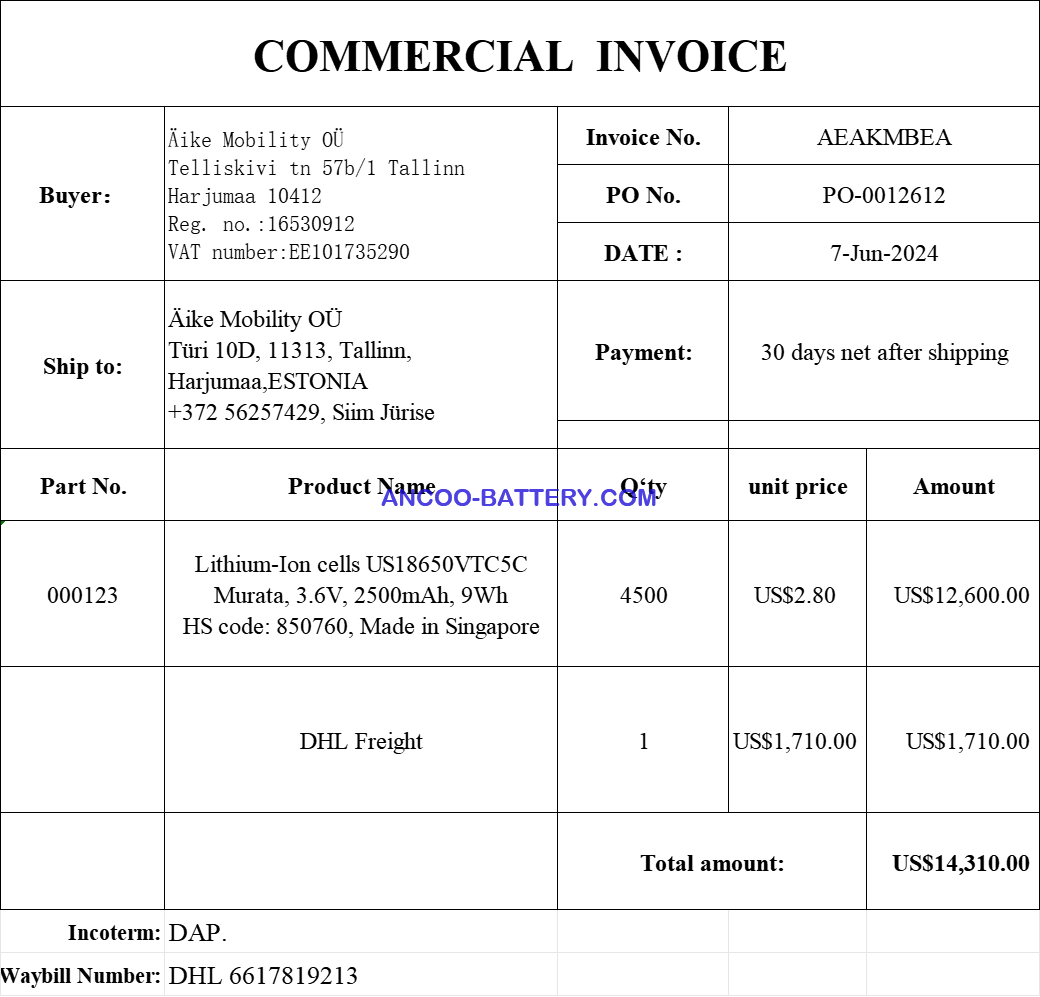The width and height of the screenshot is (1040, 997).
Task: Select the Buyer: label cell
Action: tap(82, 194)
